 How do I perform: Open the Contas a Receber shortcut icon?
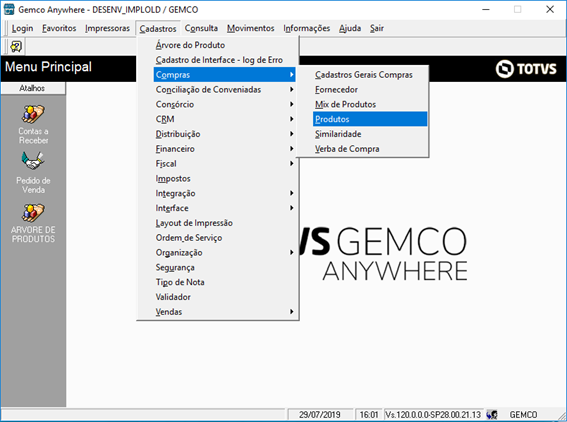33,114
